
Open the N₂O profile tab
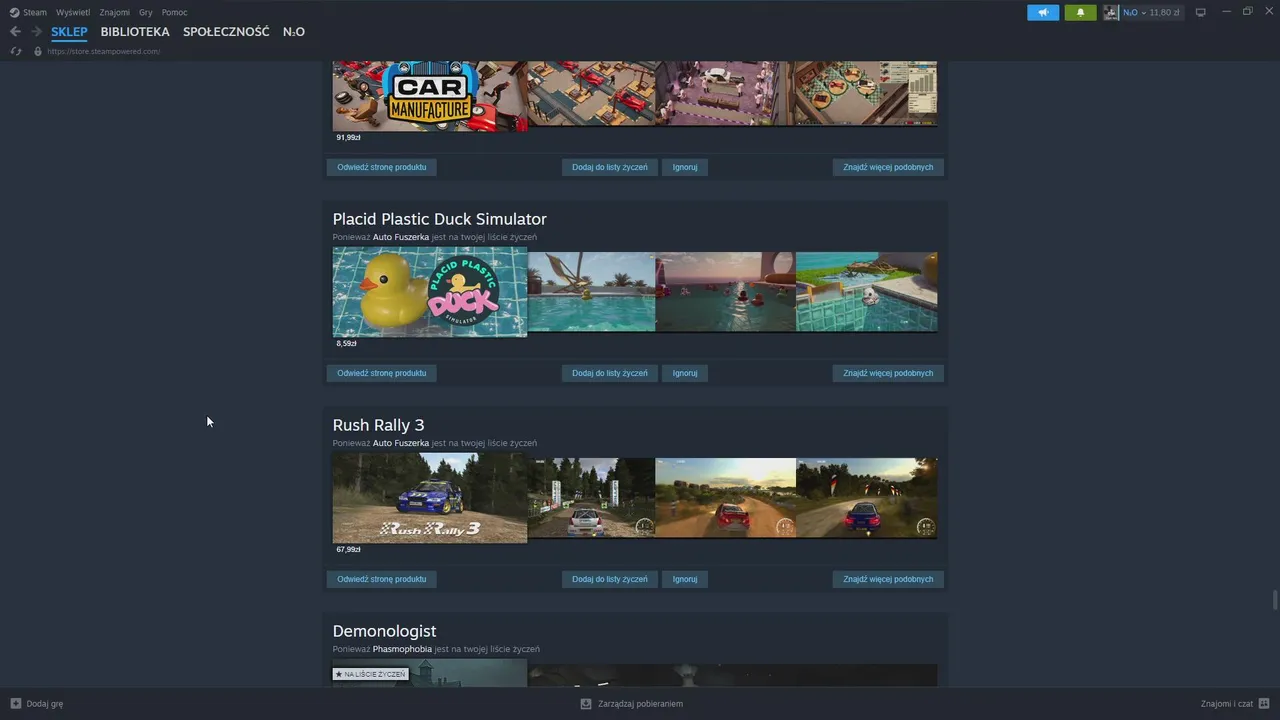pyautogui.click(x=294, y=32)
